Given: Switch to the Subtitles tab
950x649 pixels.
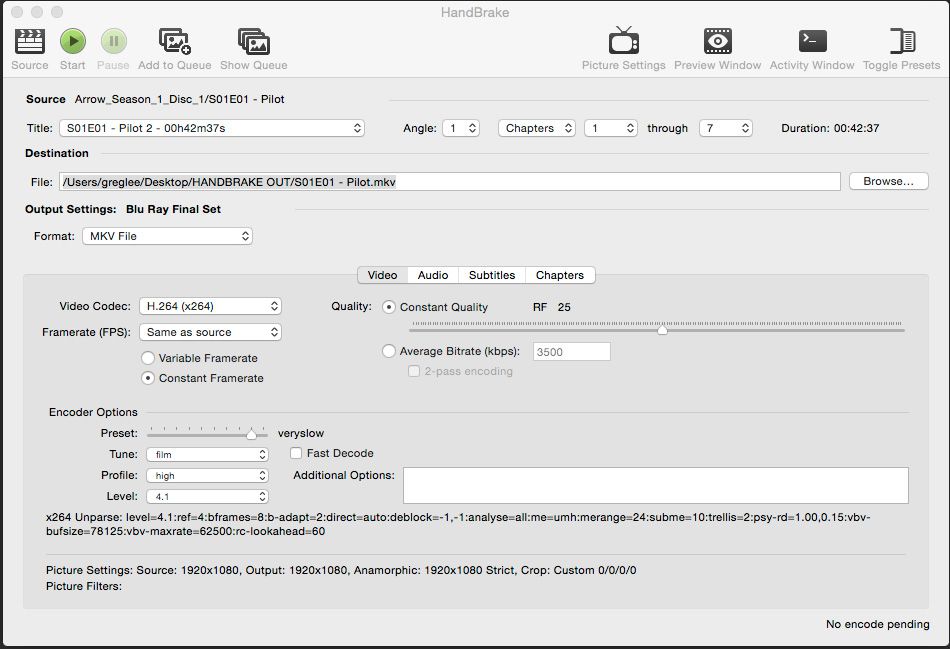Looking at the screenshot, I should pyautogui.click(x=492, y=275).
